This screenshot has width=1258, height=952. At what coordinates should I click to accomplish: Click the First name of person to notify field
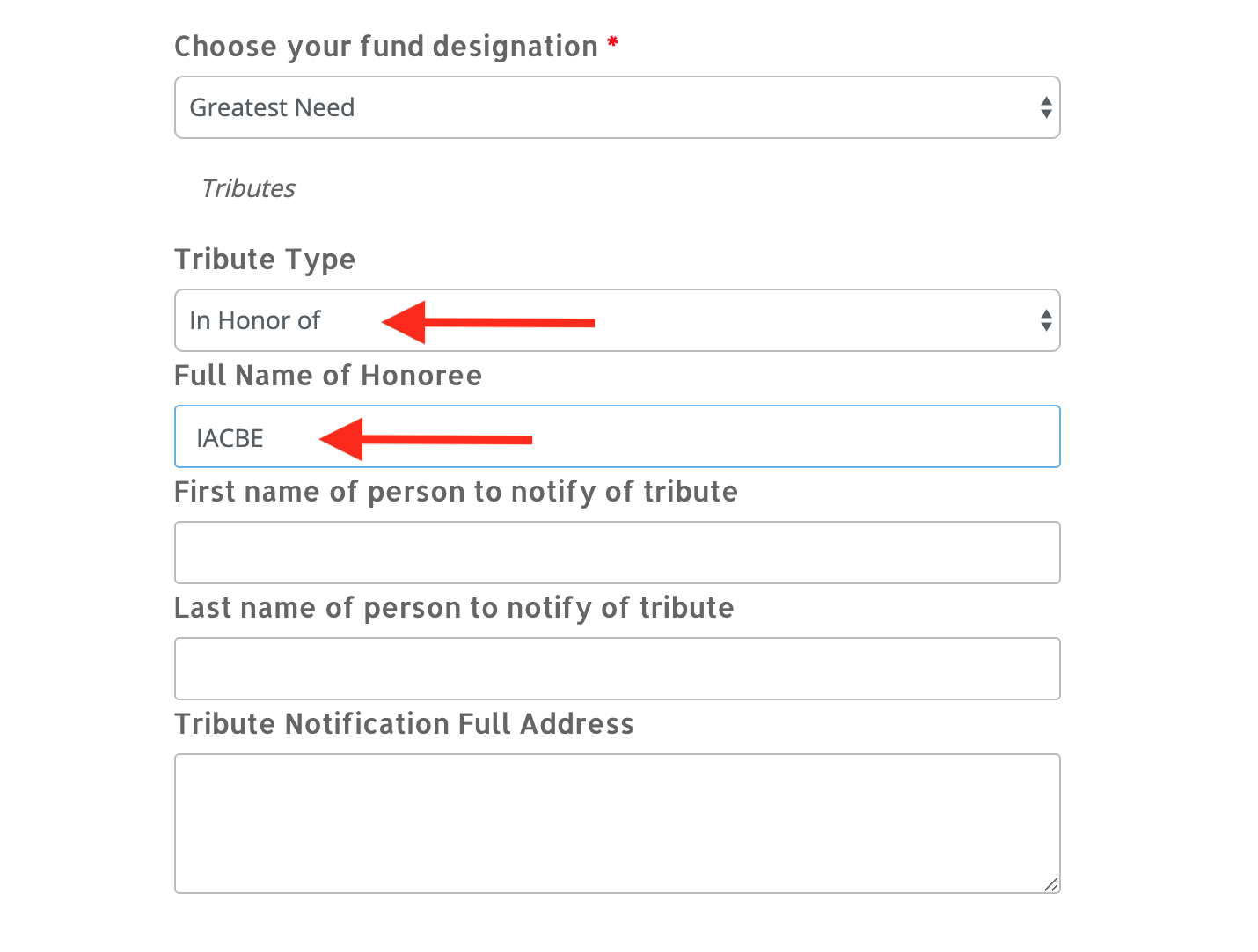pyautogui.click(x=617, y=553)
